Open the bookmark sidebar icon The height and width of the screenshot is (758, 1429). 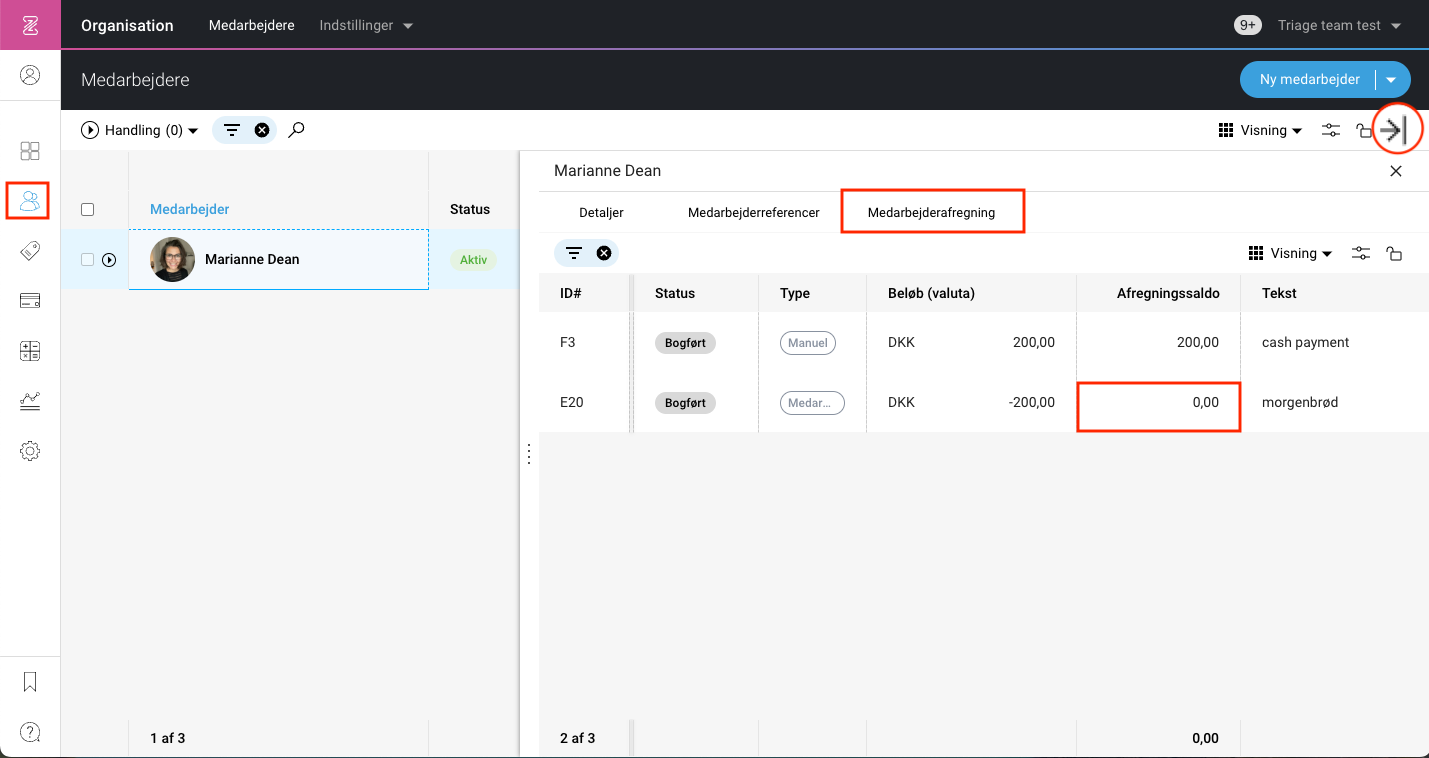30,682
